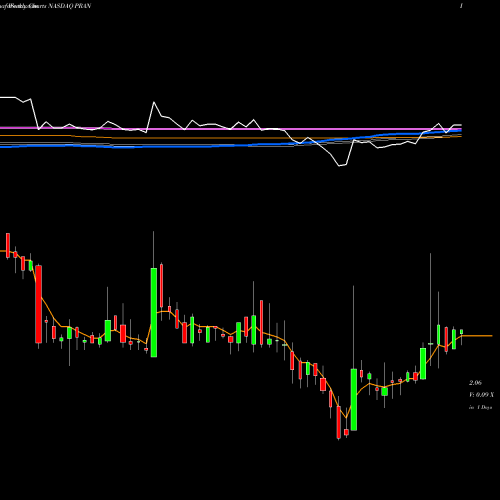
Task: Click the tall green candle after the lowest dip
Action: click(354, 399)
